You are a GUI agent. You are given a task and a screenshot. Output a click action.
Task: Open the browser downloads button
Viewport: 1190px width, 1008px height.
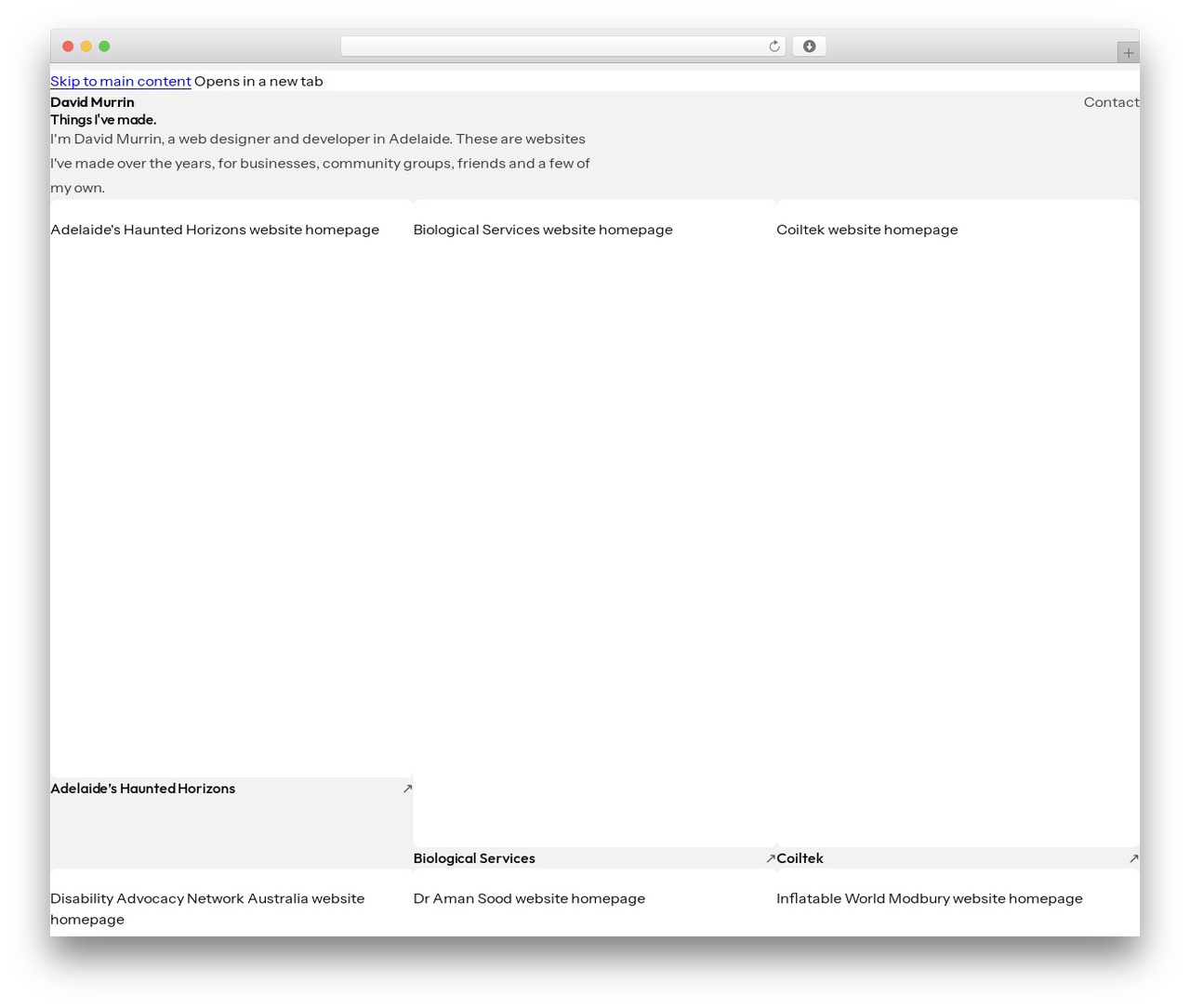click(809, 46)
